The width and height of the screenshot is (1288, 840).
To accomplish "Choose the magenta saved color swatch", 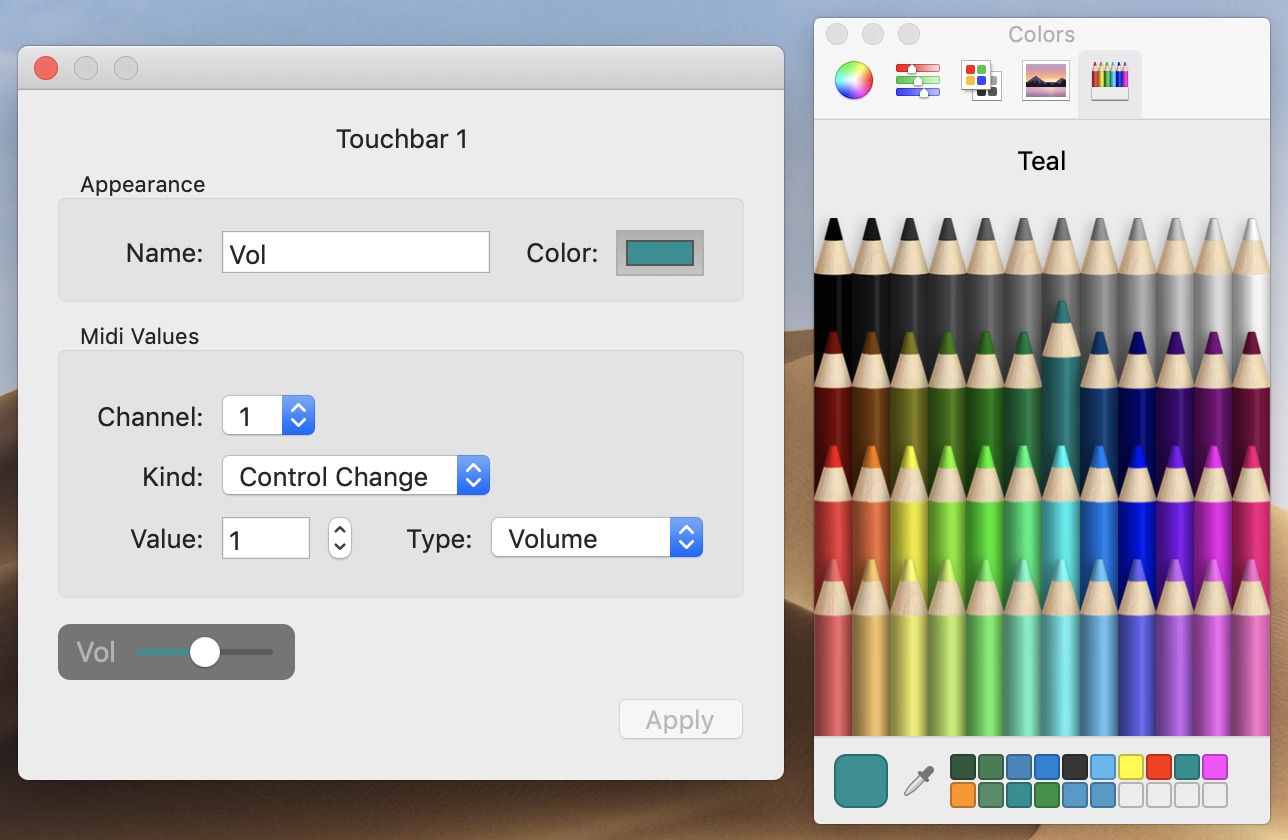I will pos(1215,767).
